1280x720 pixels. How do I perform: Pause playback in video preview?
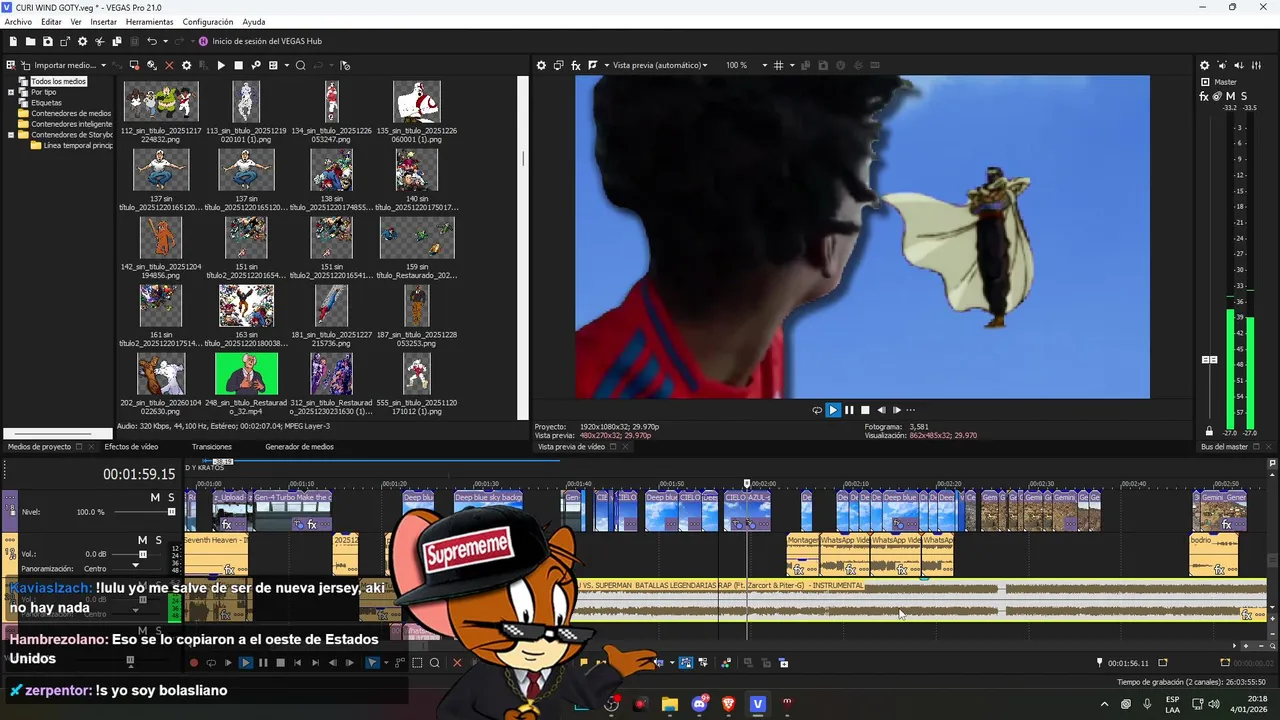pyautogui.click(x=849, y=410)
